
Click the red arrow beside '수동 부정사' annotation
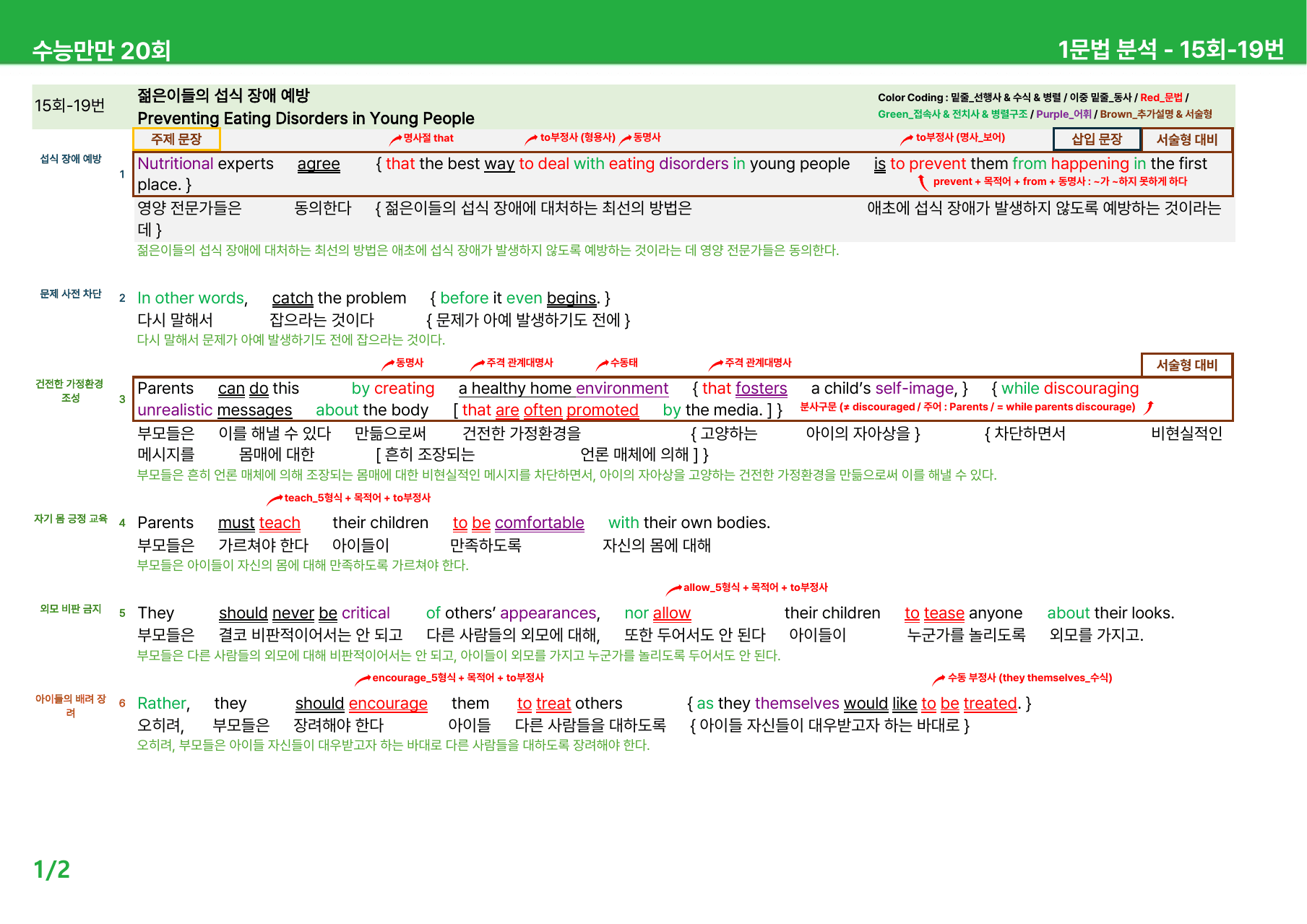click(x=939, y=678)
